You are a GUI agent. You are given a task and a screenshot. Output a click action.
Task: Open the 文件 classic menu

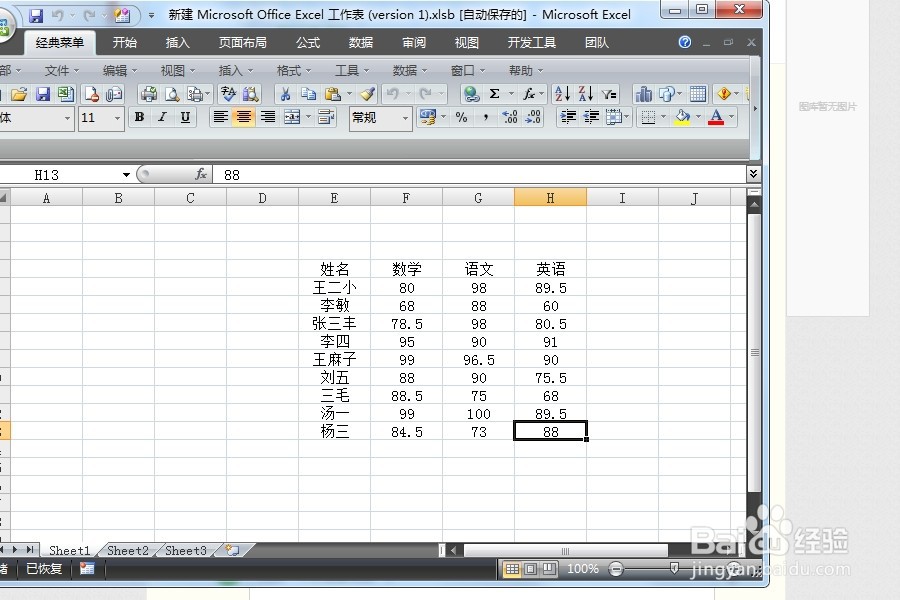pyautogui.click(x=61, y=71)
